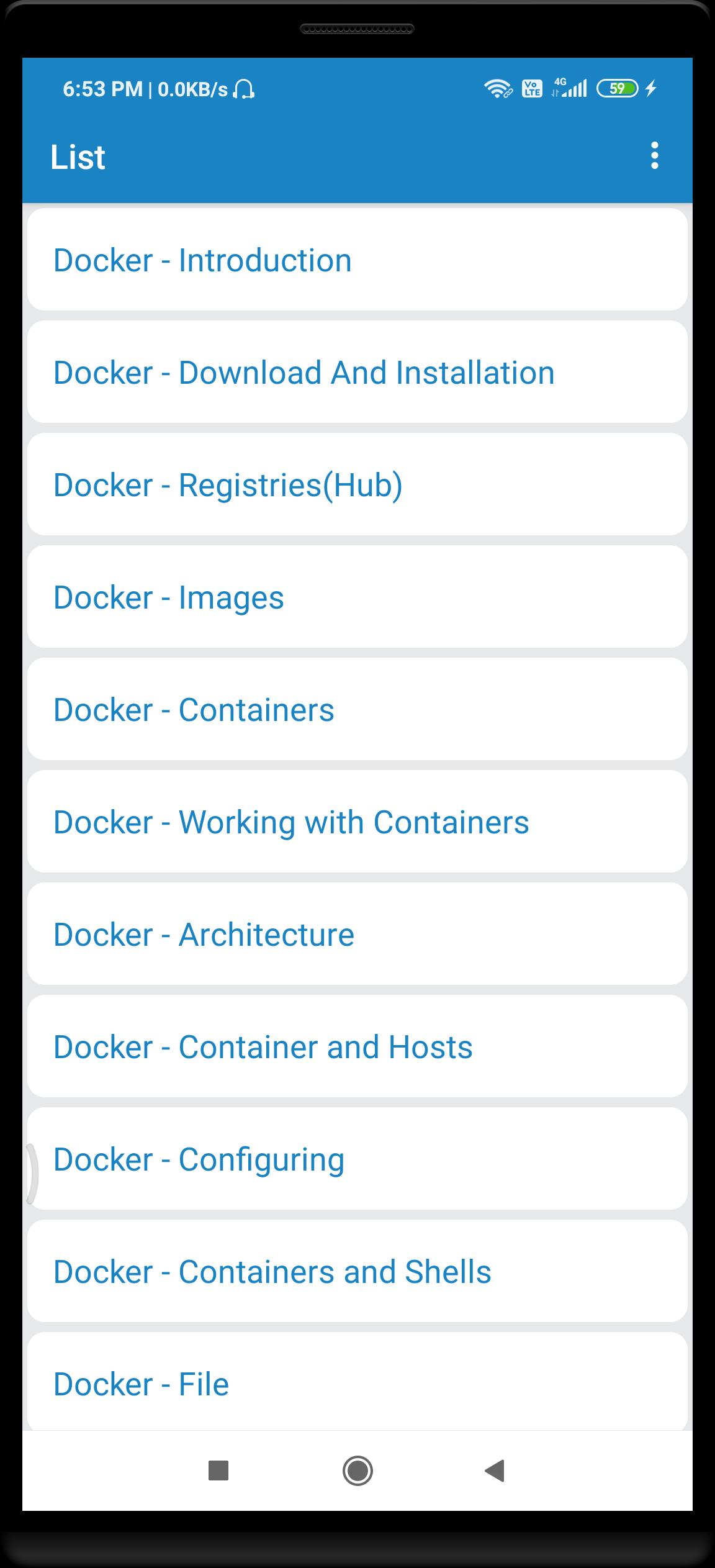This screenshot has height=1568, width=715.
Task: Tap the List title in header
Action: [x=78, y=156]
